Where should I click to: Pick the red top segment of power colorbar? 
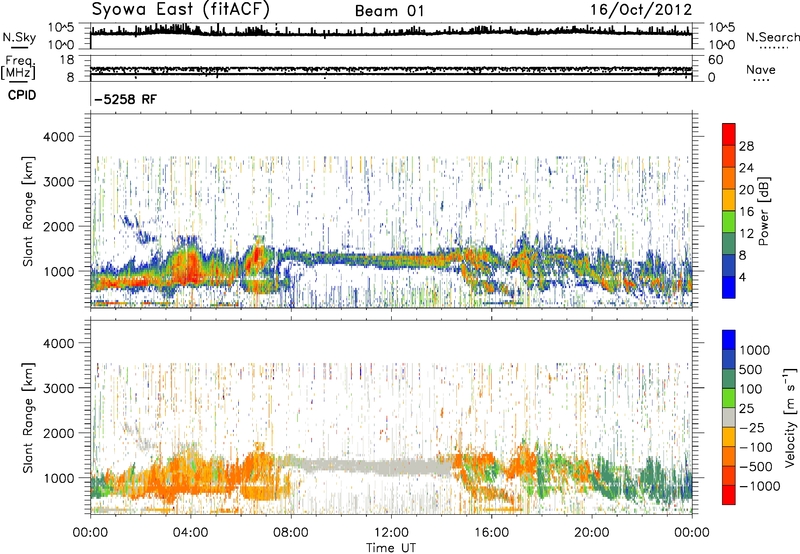coord(729,134)
